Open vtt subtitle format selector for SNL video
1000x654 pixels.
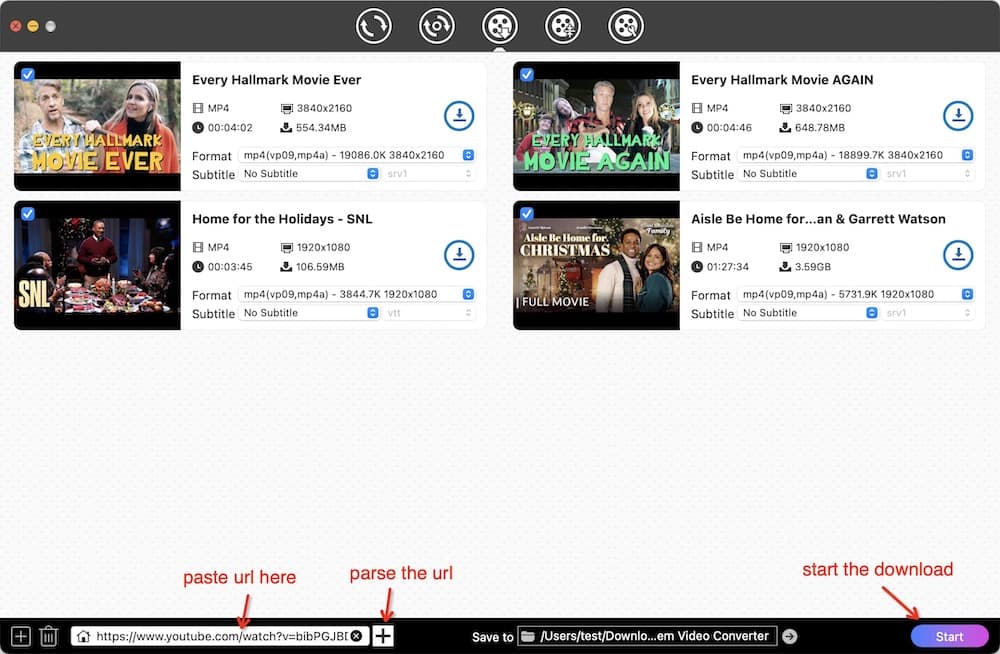(429, 313)
